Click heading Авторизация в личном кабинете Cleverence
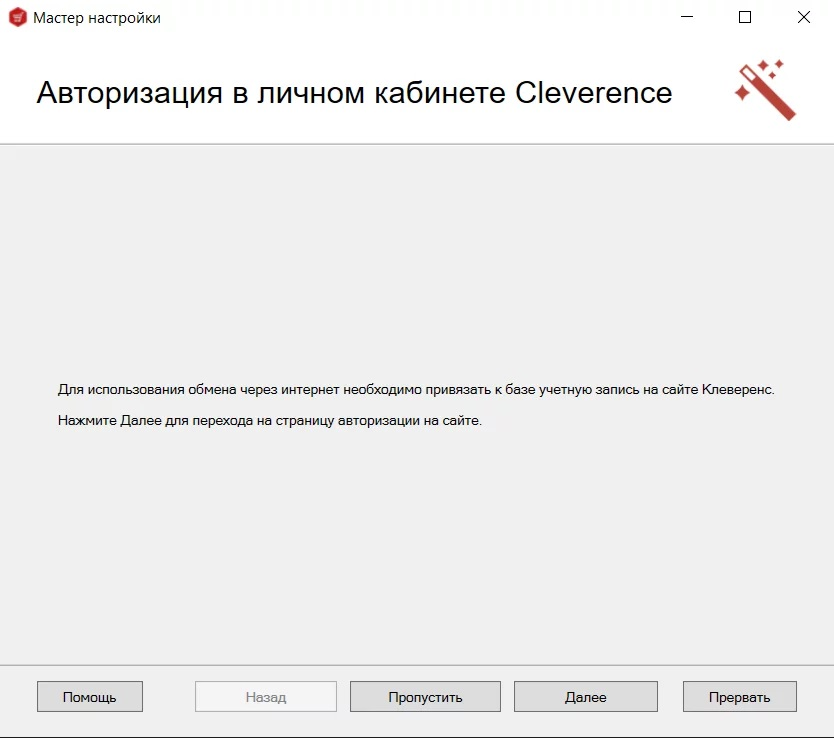834x738 pixels. pos(354,93)
